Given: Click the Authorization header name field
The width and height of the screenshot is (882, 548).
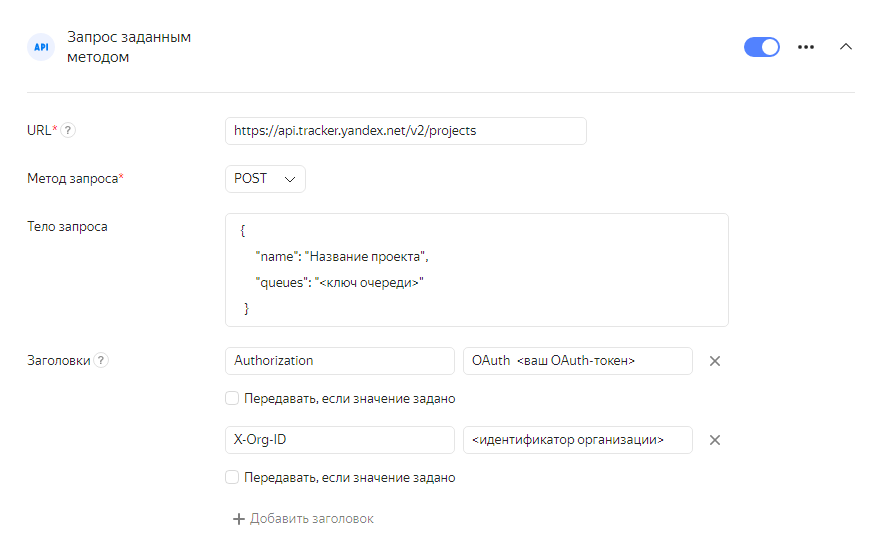Looking at the screenshot, I should [x=340, y=361].
